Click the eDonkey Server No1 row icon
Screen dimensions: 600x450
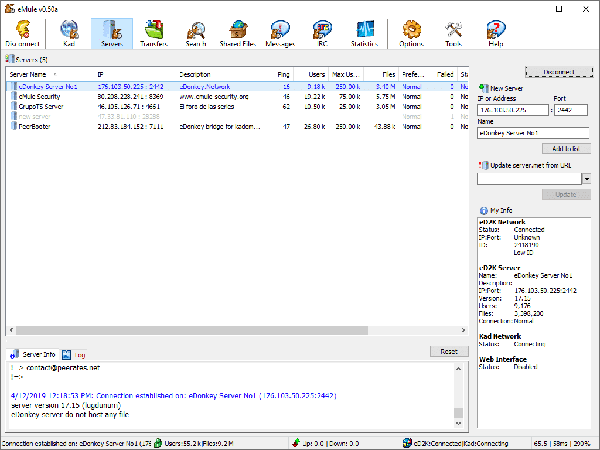[14, 86]
